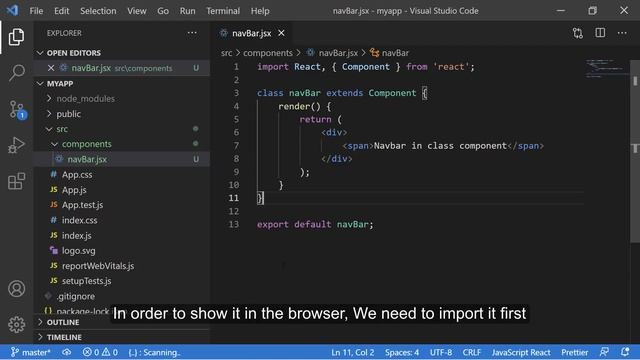Collapse the Open Editors section

40,53
